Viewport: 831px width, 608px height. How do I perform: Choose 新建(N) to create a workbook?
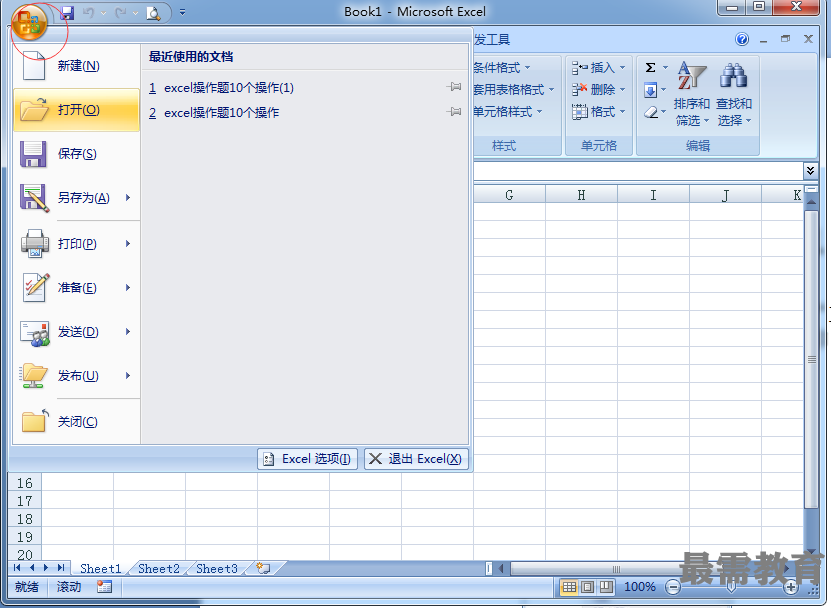click(76, 66)
